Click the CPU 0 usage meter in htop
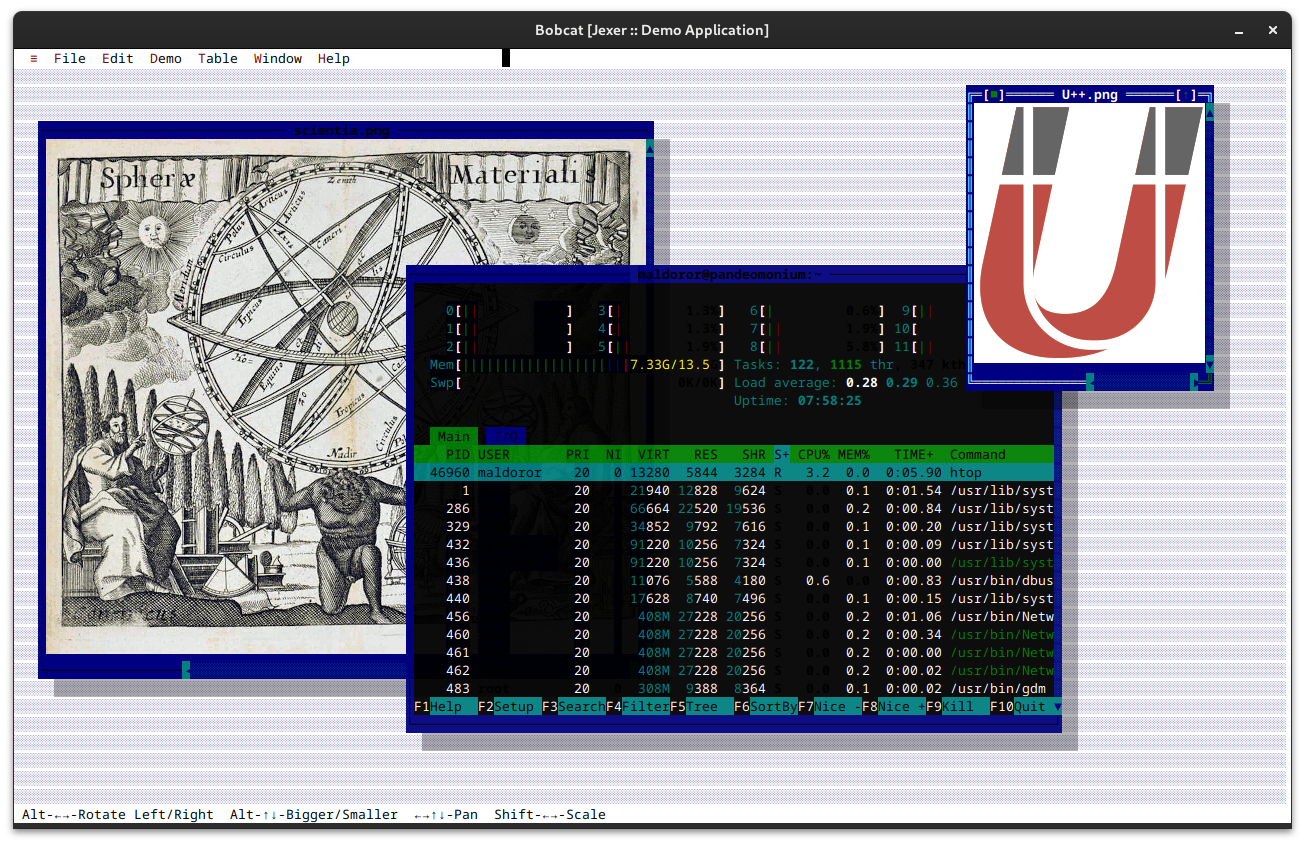The image size is (1305, 845). [510, 311]
